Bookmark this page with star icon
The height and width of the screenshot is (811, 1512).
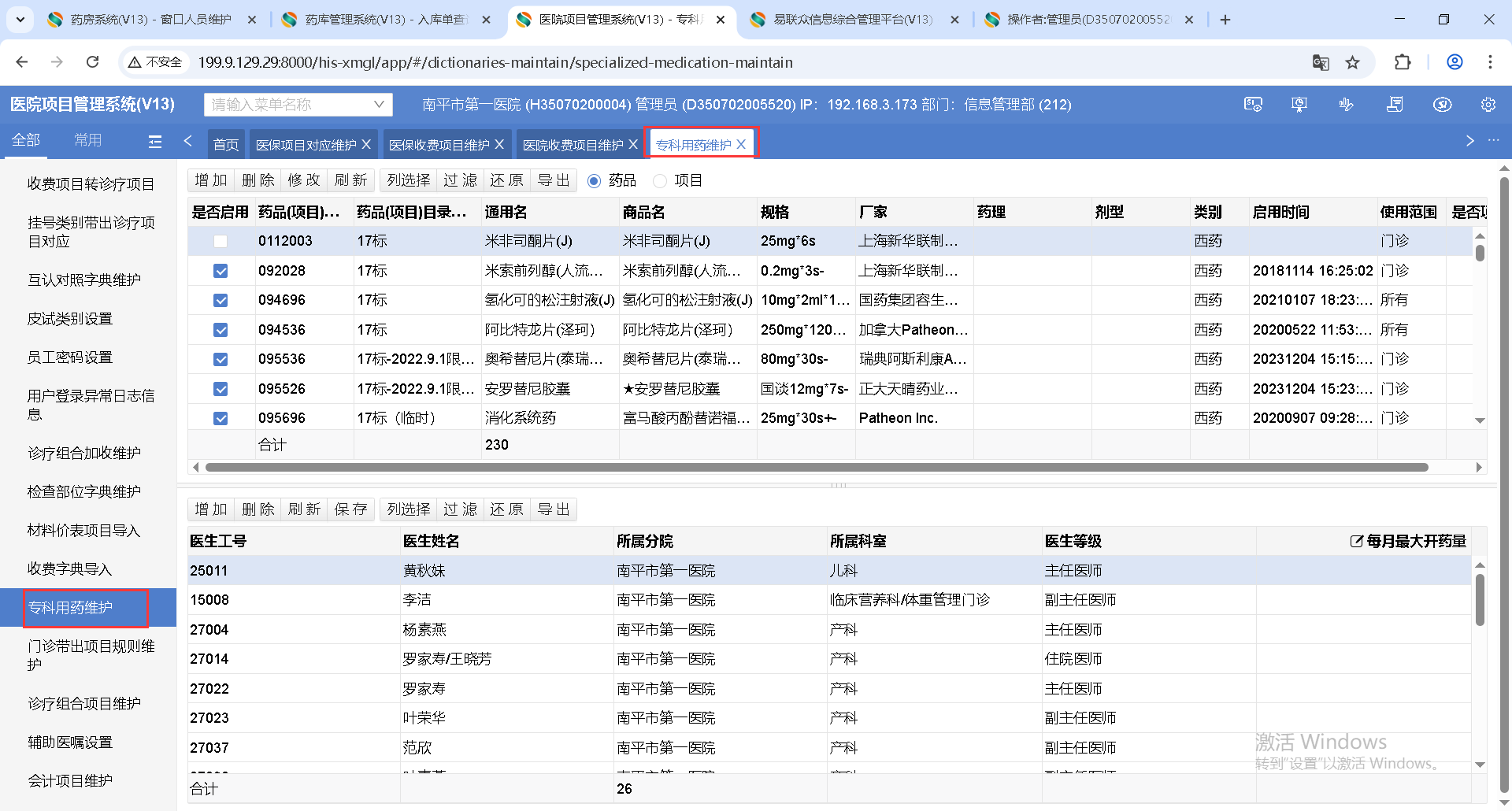tap(1353, 62)
